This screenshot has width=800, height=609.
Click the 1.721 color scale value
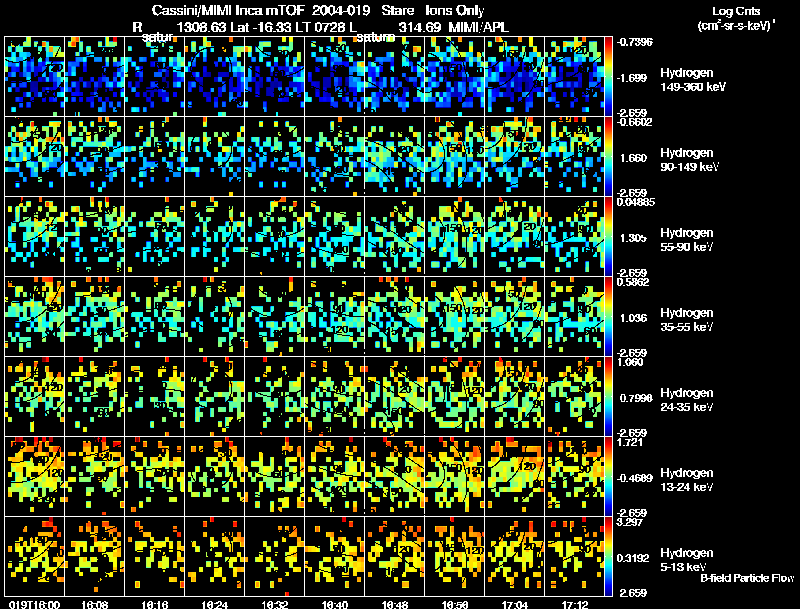pyautogui.click(x=630, y=442)
